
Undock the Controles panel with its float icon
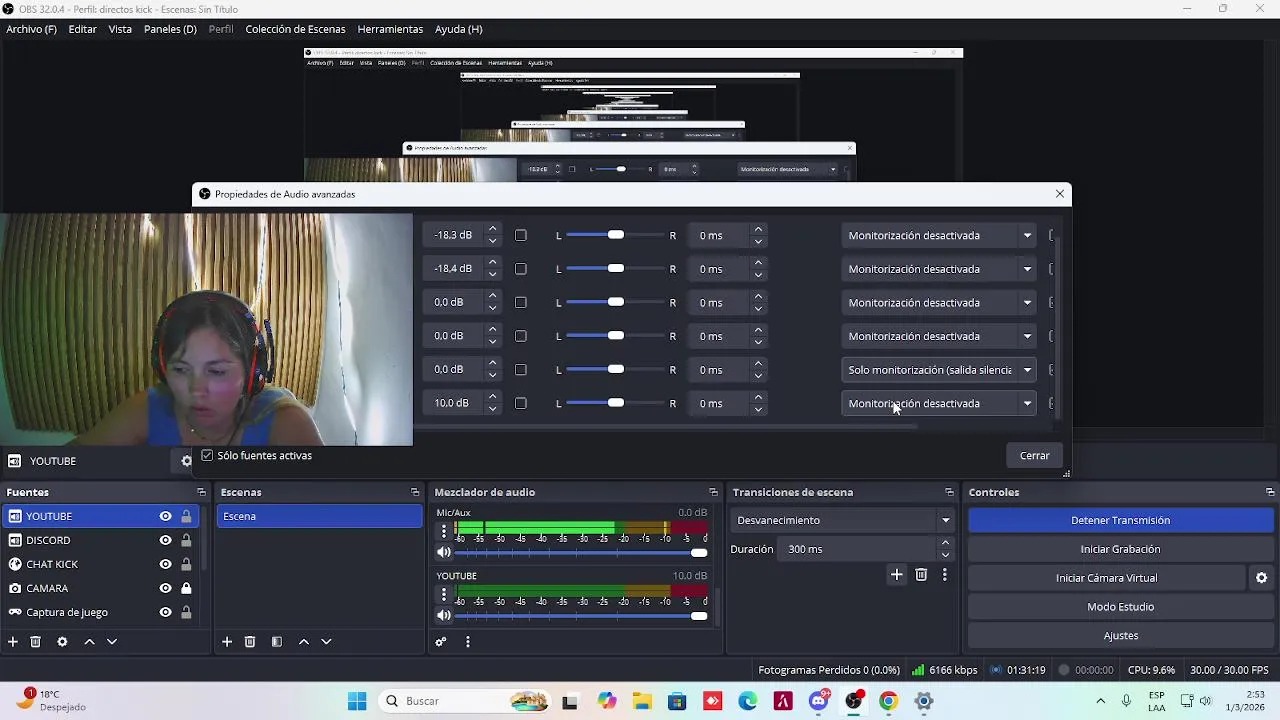point(1270,492)
